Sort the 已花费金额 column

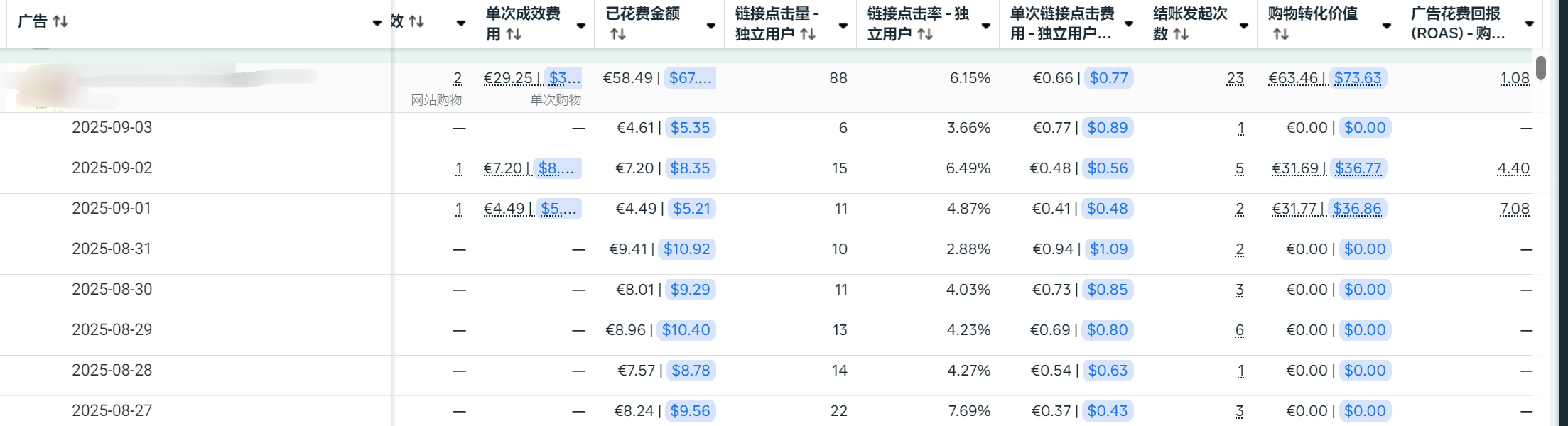[x=618, y=34]
